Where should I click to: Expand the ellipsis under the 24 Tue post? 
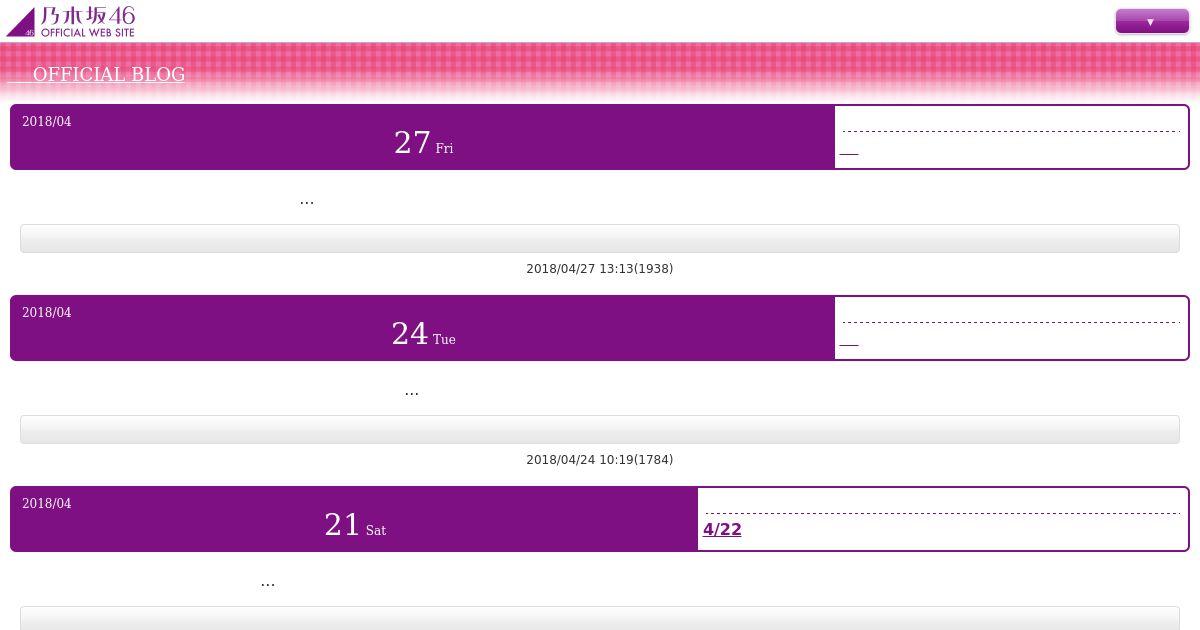pos(412,392)
